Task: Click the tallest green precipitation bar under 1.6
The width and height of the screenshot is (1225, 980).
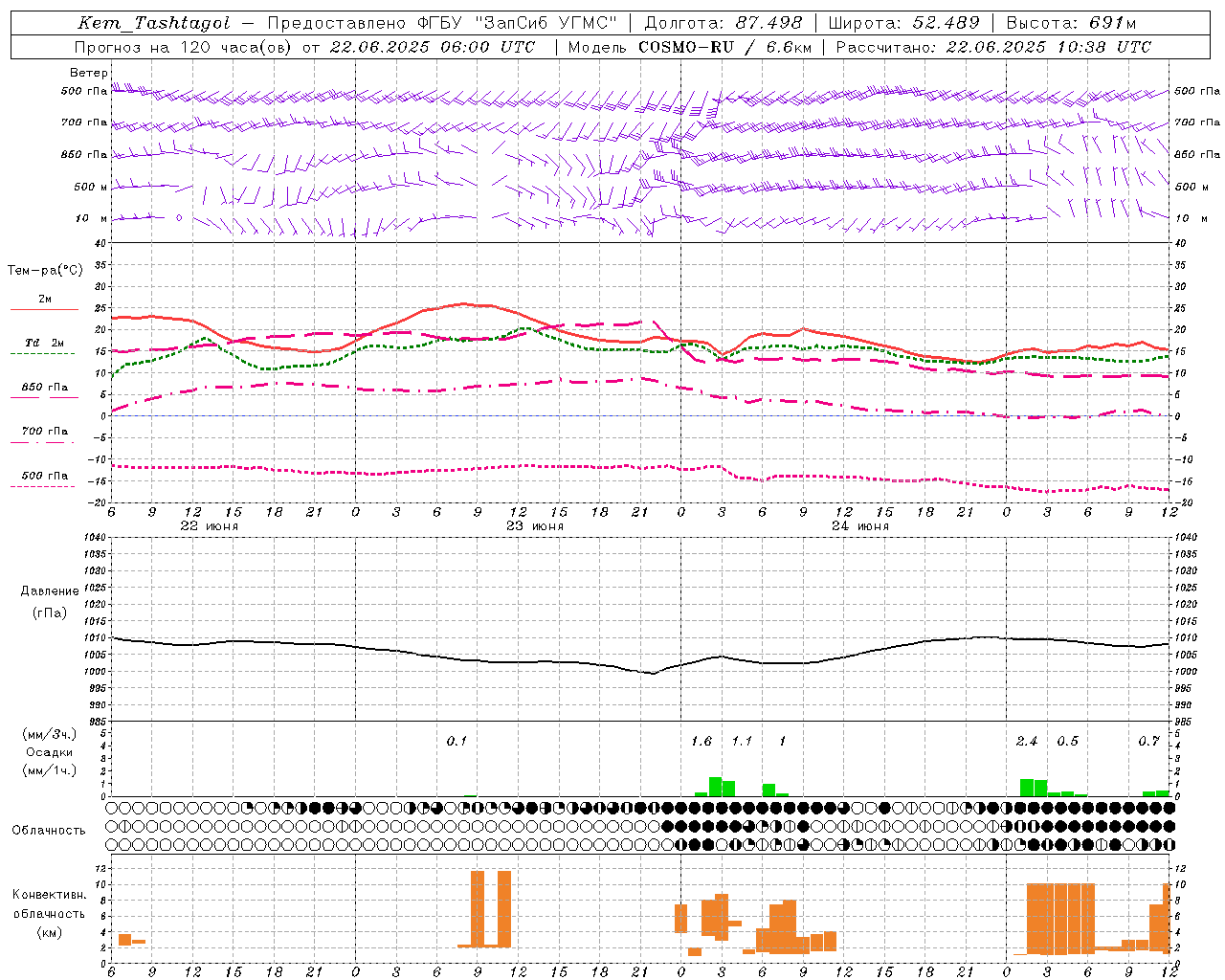Action: [715, 787]
